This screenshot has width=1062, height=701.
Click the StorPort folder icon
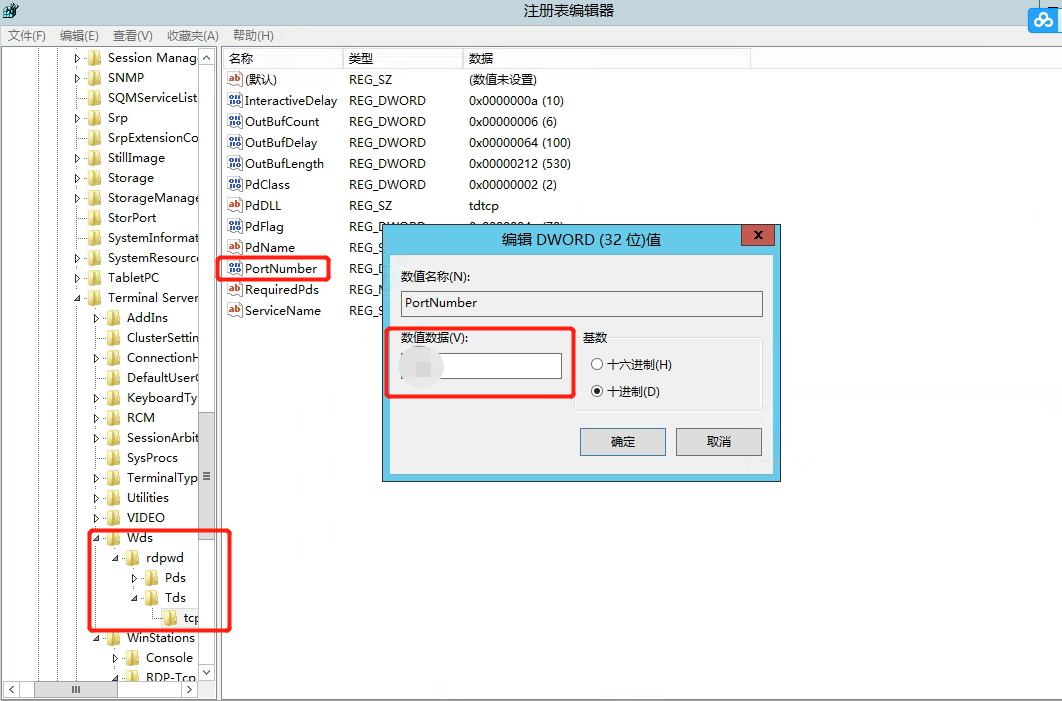click(x=95, y=218)
